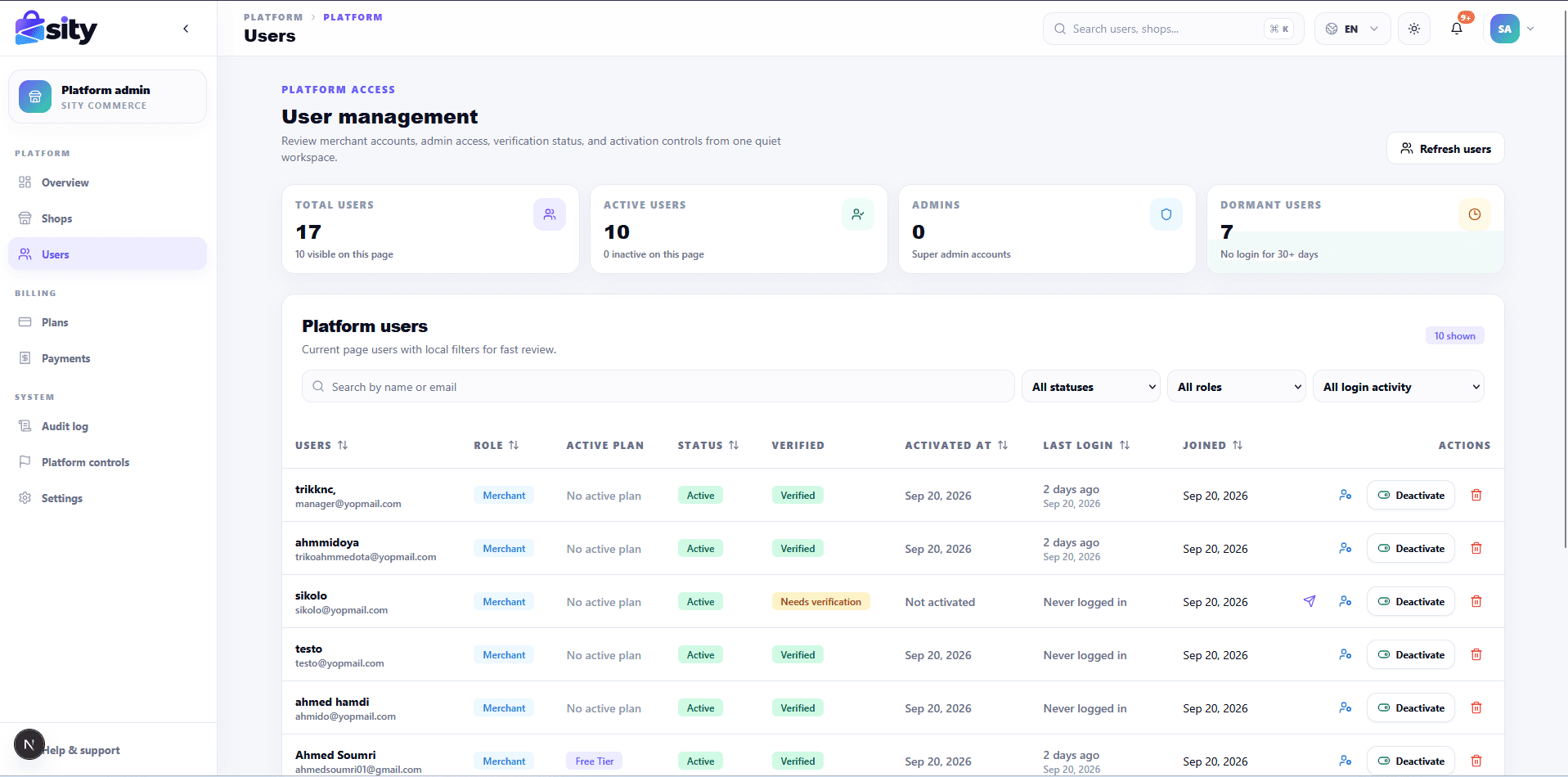Sort table by Activated At column
Viewport: 1568px width, 777px height.
click(957, 445)
